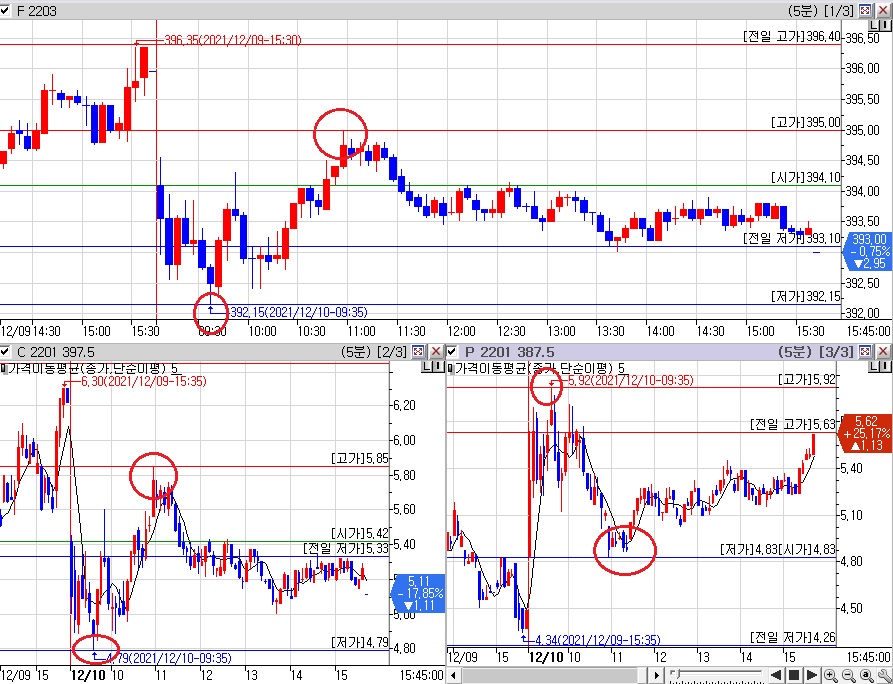This screenshot has height=684, width=893.
Task: Click the 5.11 current price tag
Action: (x=420, y=593)
